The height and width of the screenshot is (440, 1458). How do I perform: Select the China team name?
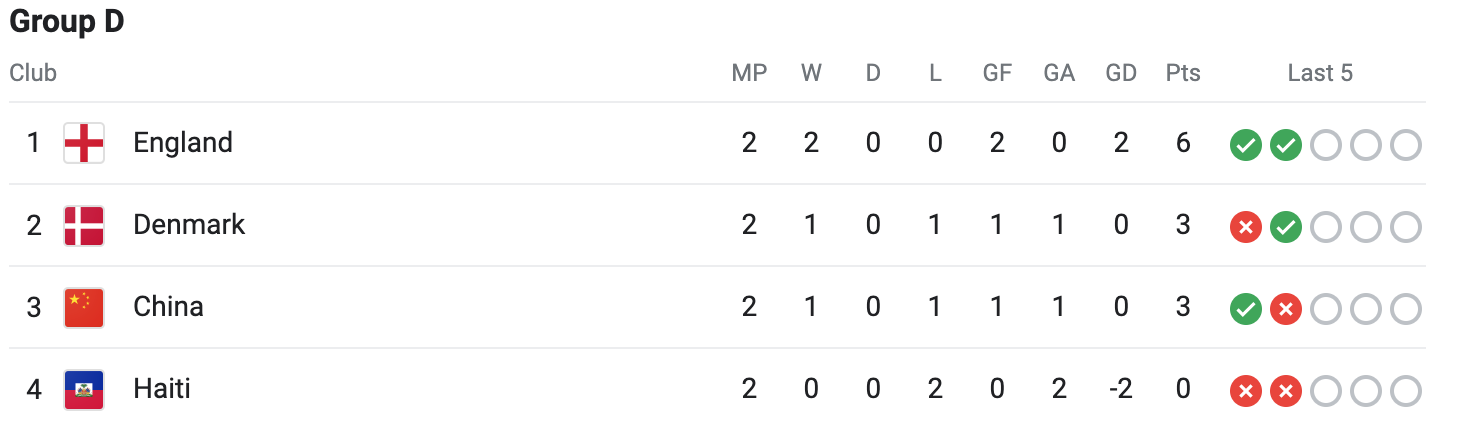click(168, 307)
